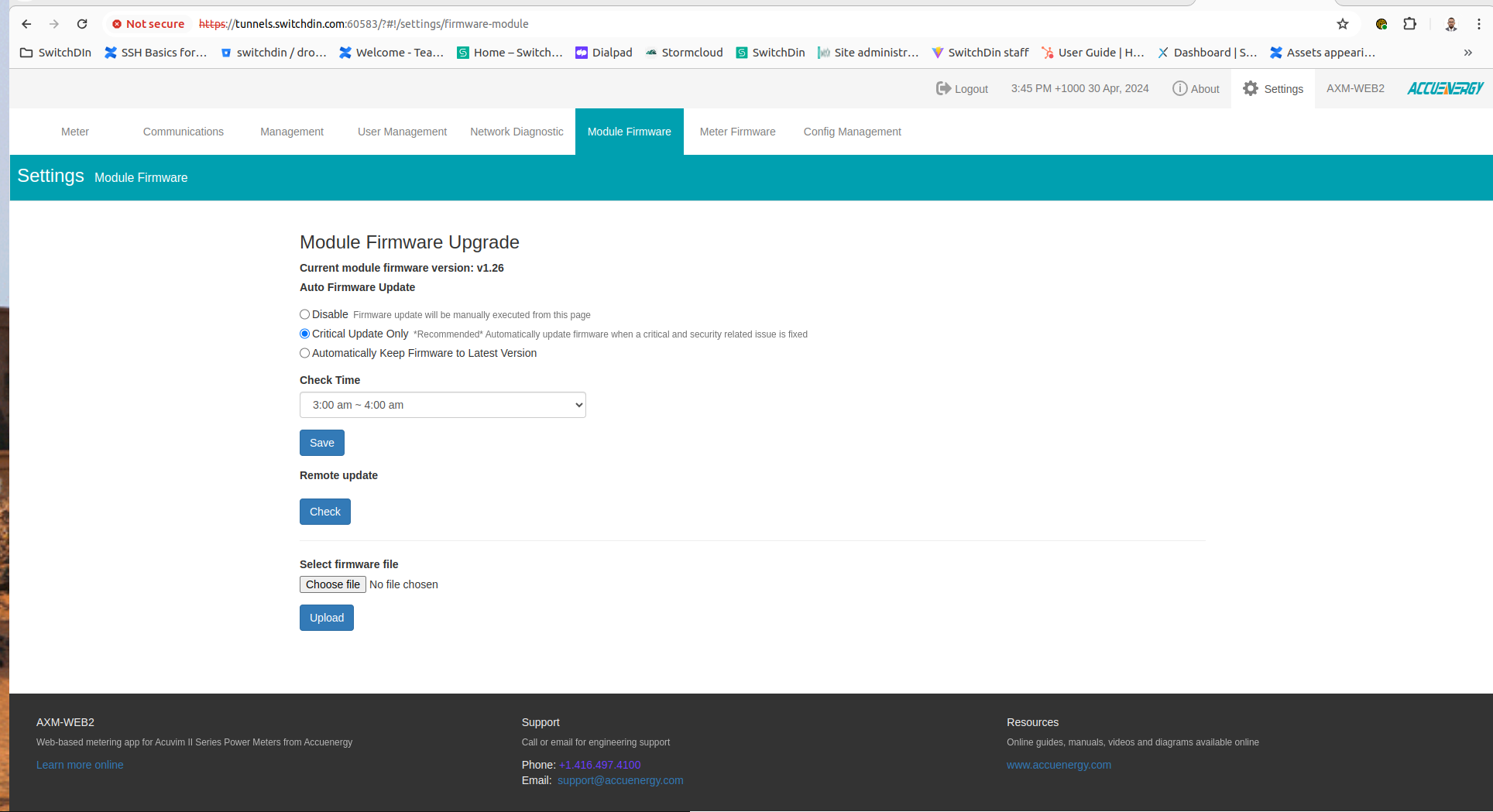Open Assets appeari... bookmark
This screenshot has height=812, width=1493.
[1323, 53]
